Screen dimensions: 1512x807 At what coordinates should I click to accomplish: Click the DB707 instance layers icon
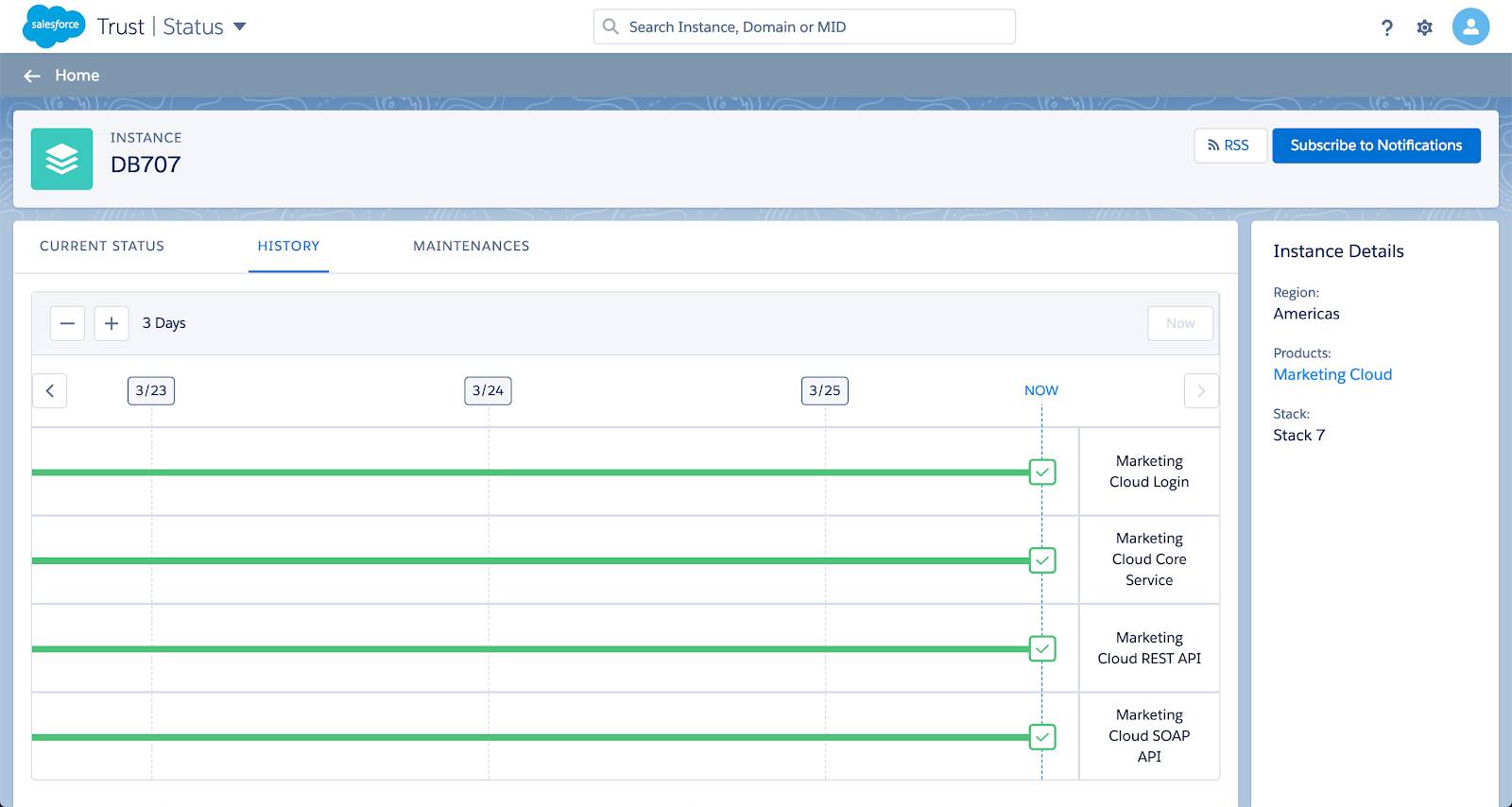[x=61, y=159]
